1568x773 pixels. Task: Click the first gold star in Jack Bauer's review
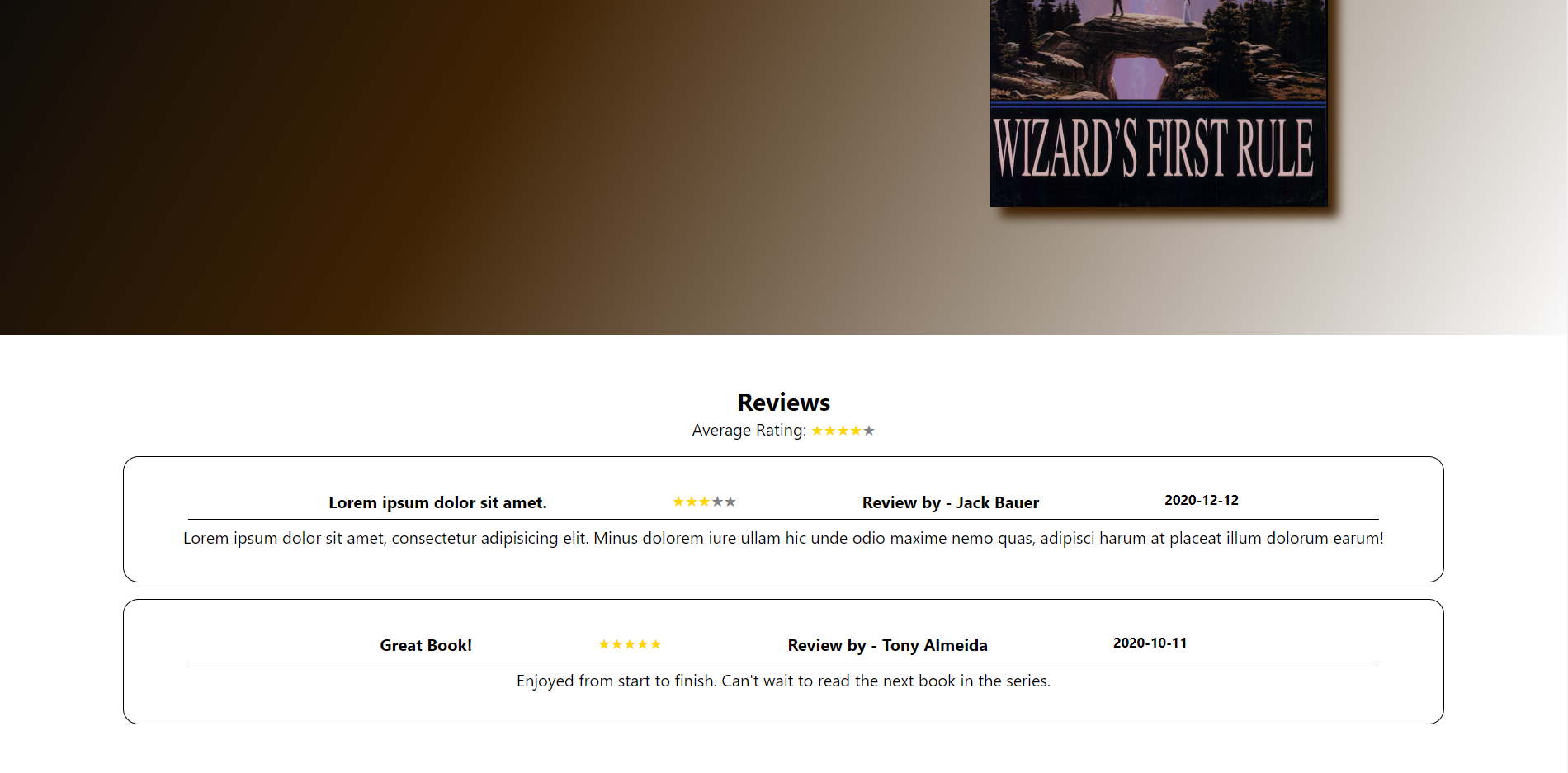point(678,502)
